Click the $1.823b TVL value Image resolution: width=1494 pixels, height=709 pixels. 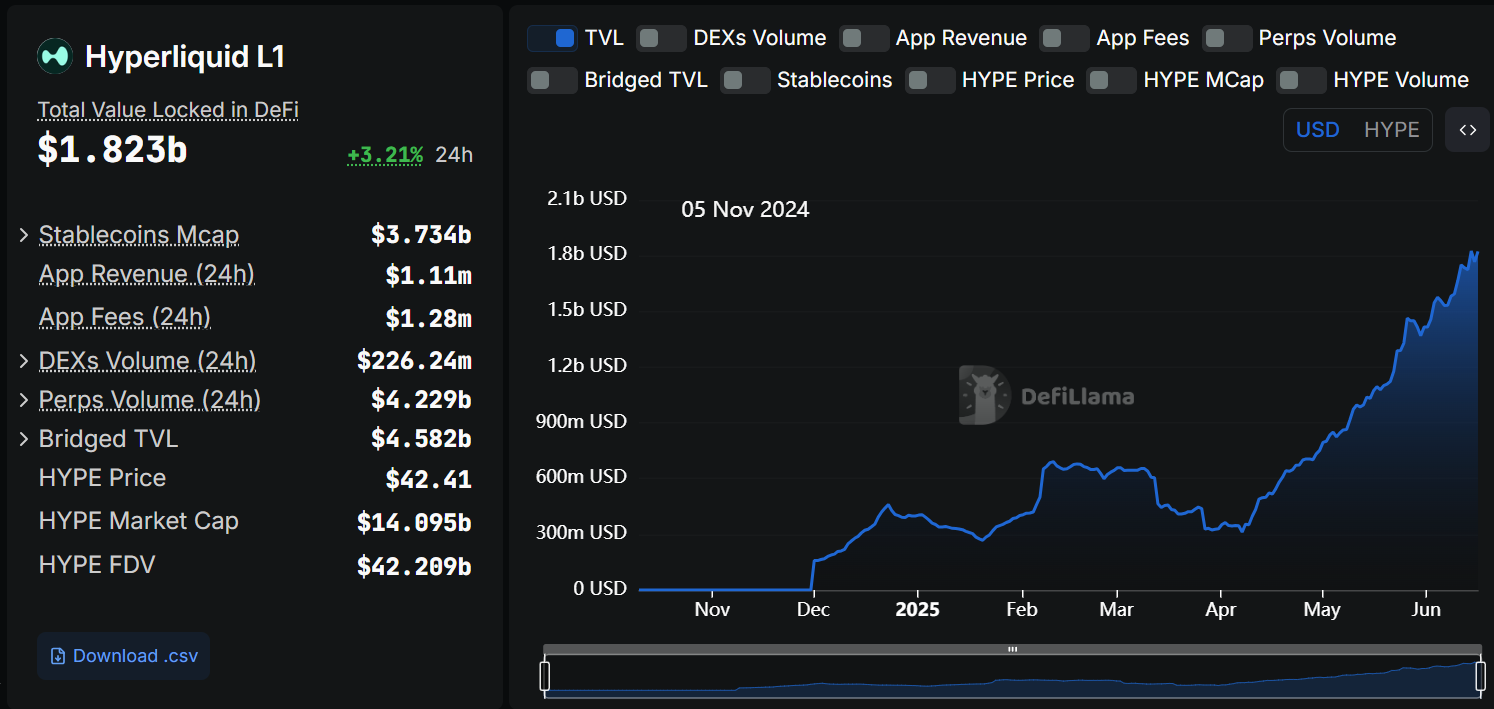pyautogui.click(x=113, y=150)
